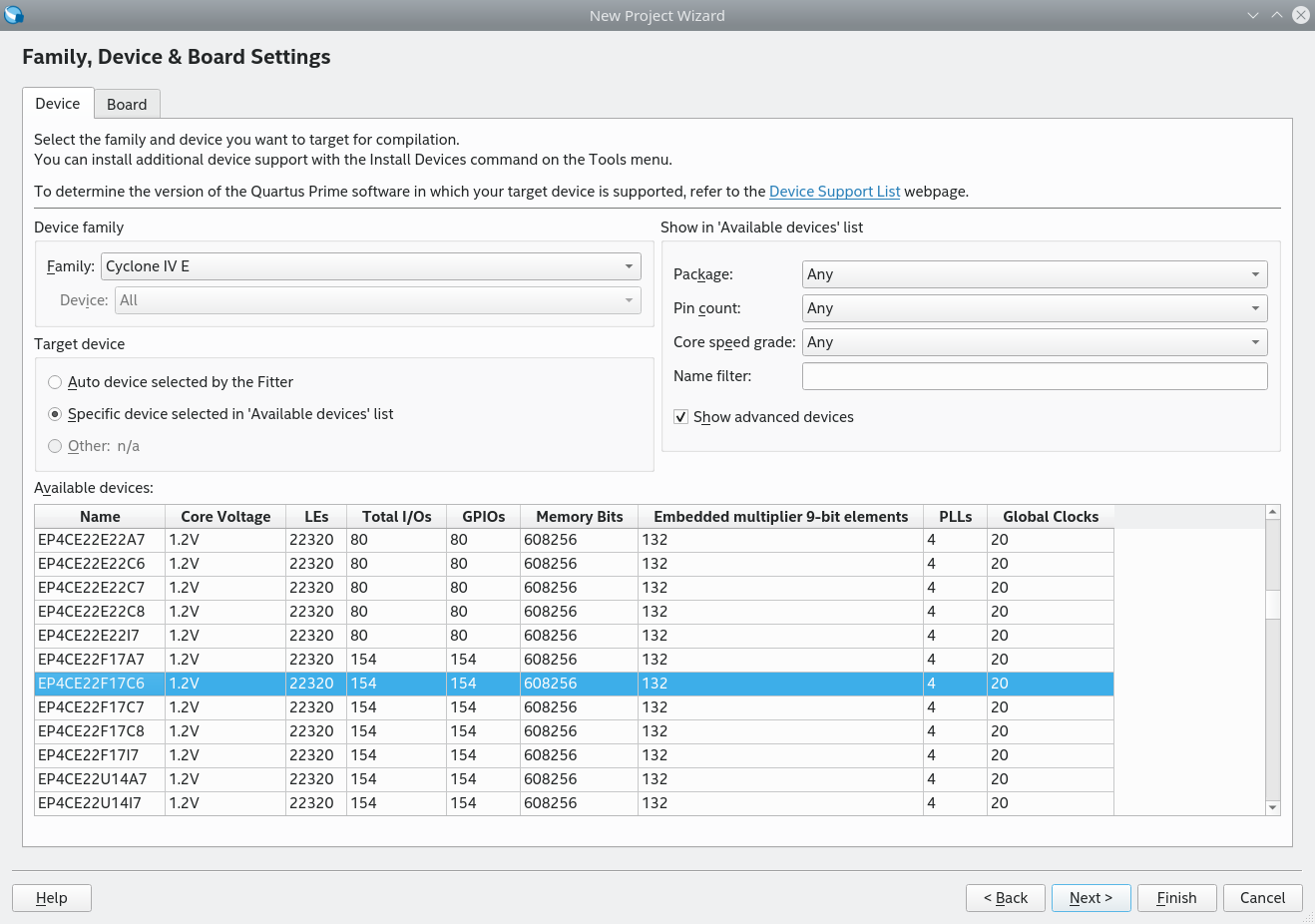Sort by the PLLs column header
This screenshot has height=924, width=1315.
point(956,517)
